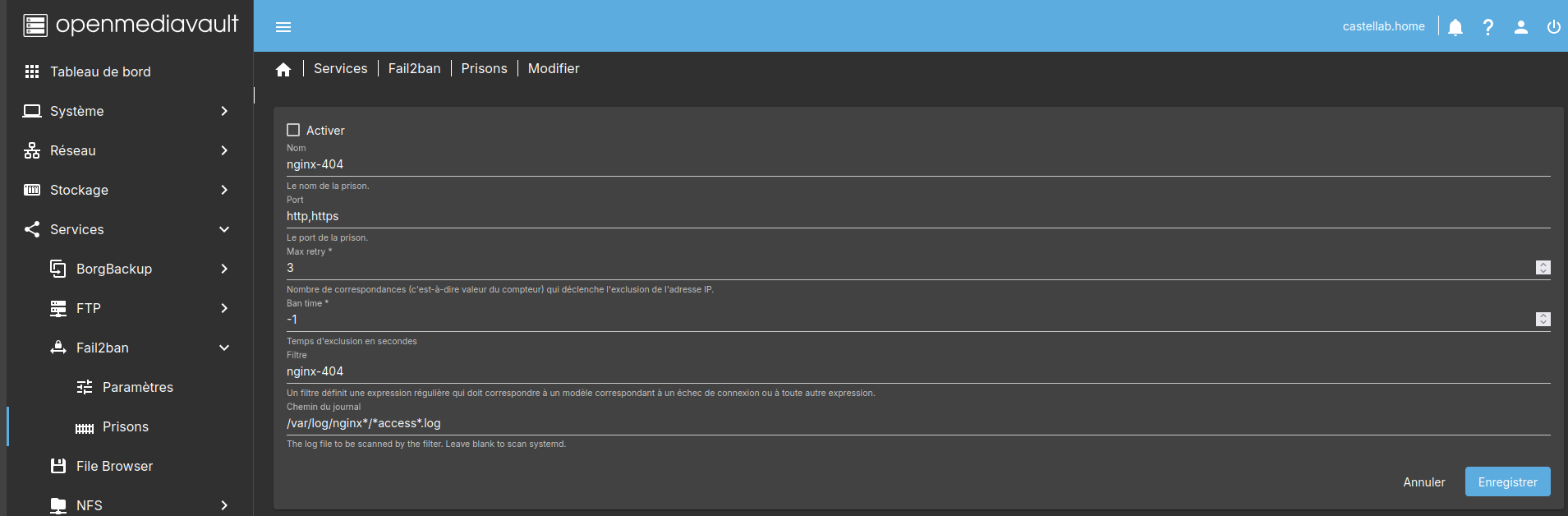Open File Browser from sidebar
Viewport: 1568px width, 516px height.
coord(114,466)
